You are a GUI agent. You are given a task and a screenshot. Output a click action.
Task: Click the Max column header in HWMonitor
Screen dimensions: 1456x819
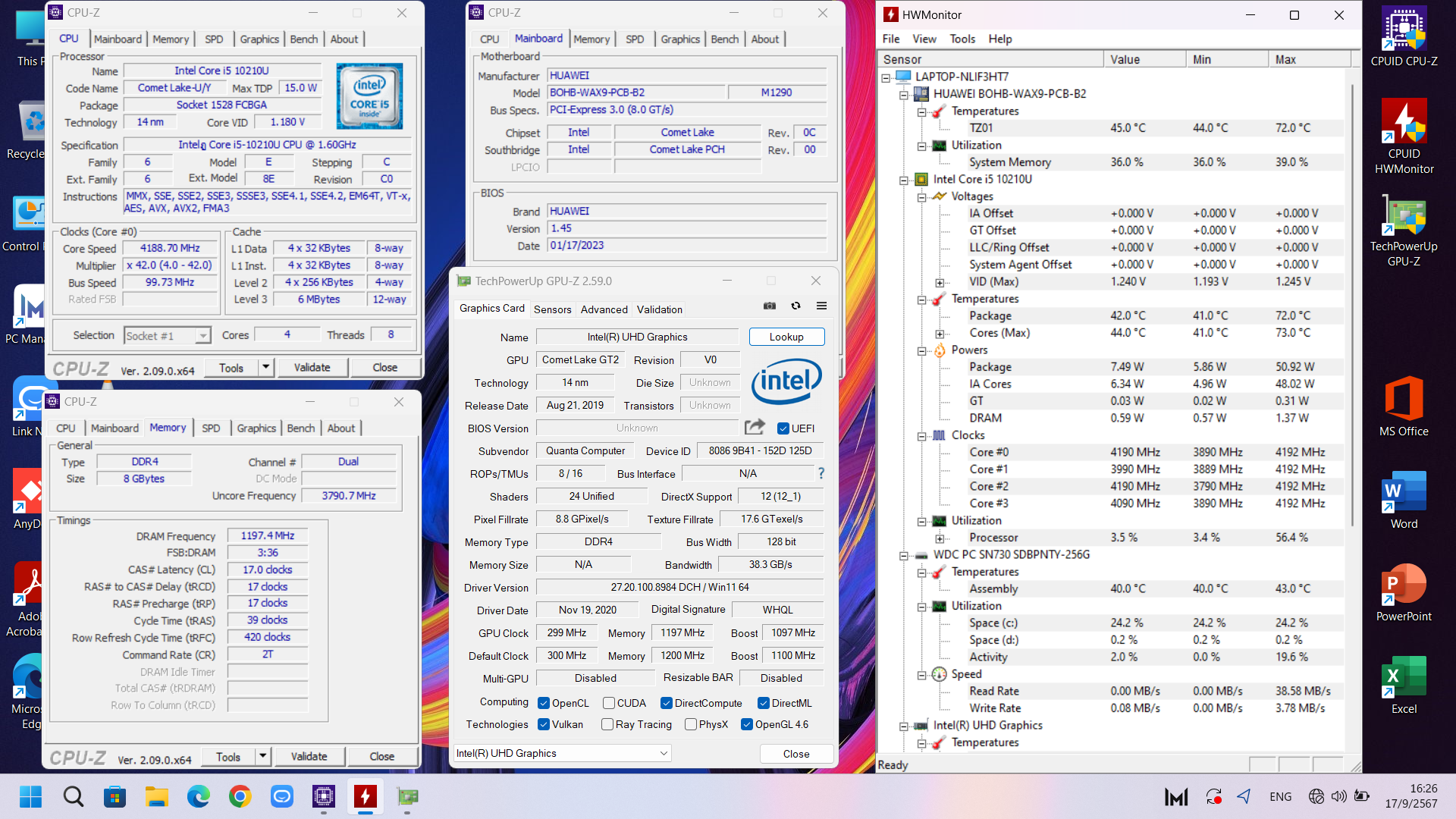coord(1309,59)
